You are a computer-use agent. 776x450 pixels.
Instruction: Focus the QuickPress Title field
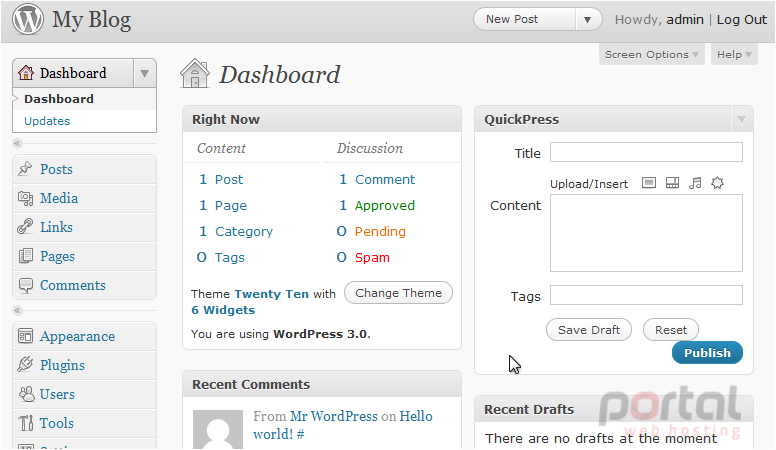(x=646, y=152)
